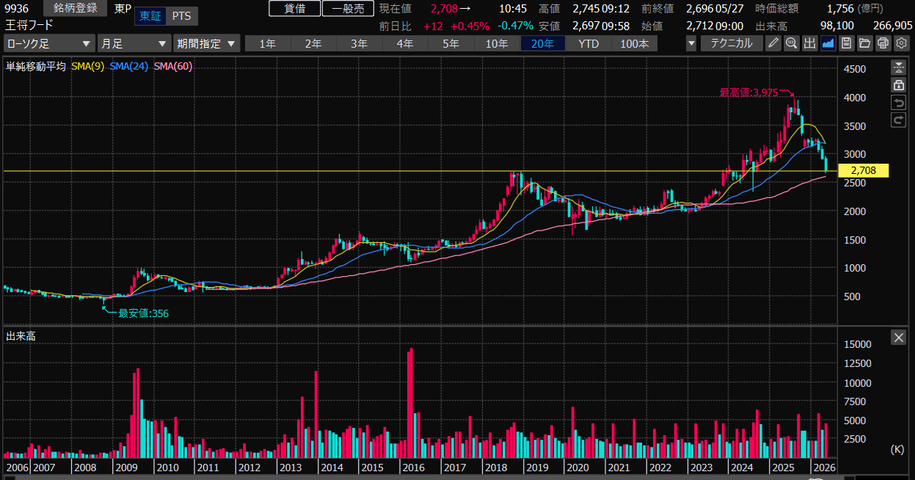Click the yellow 2,708 price line label

[x=863, y=170]
